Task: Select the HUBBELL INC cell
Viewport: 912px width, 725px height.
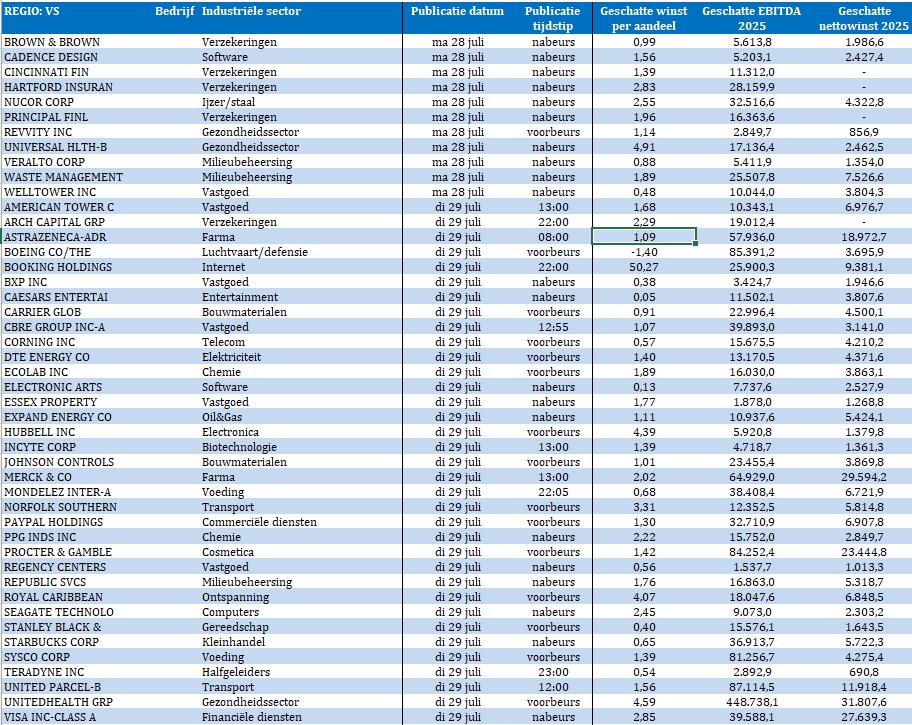Action: [40, 432]
